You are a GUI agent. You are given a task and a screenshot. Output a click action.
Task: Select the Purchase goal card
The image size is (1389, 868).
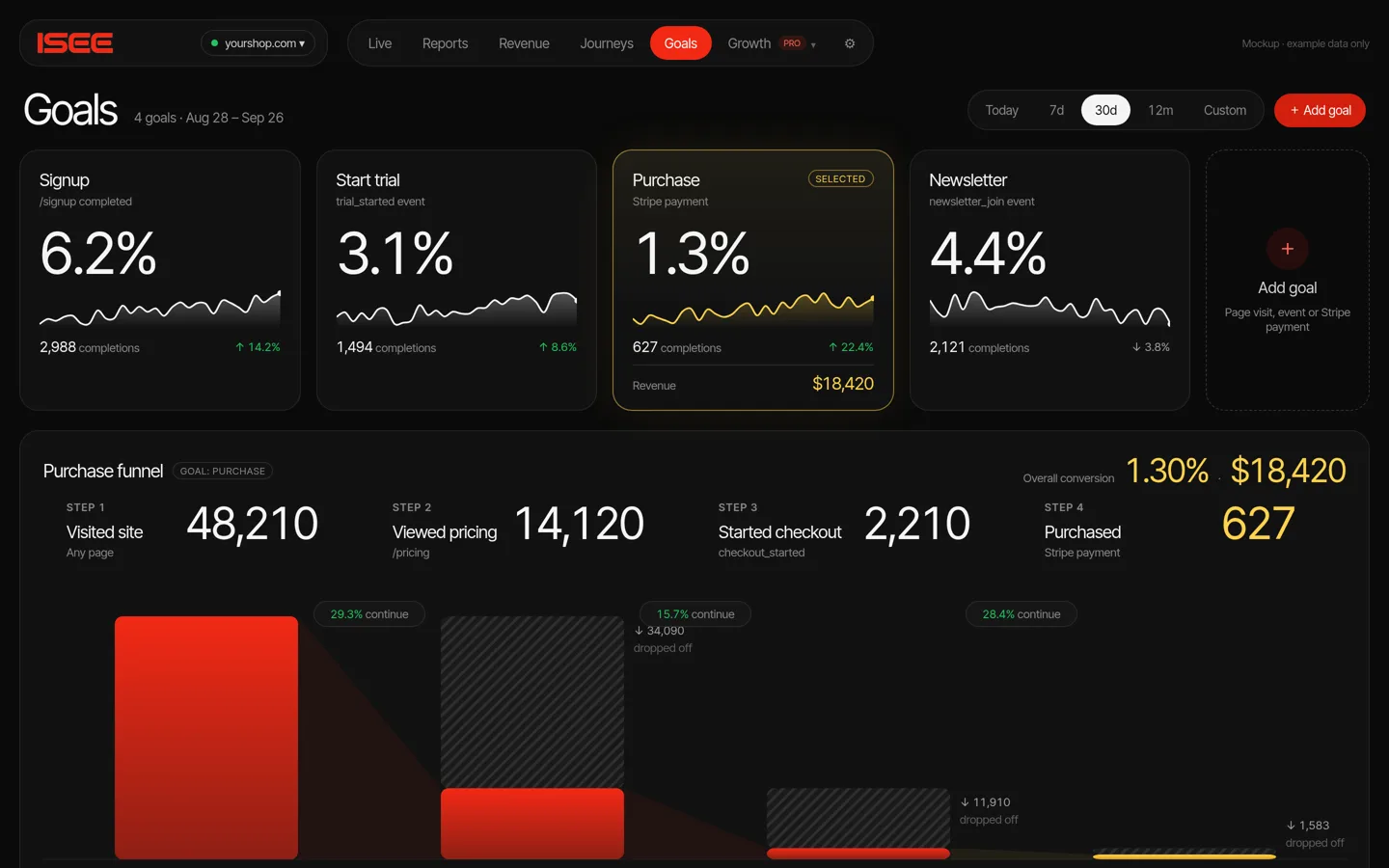[753, 280]
